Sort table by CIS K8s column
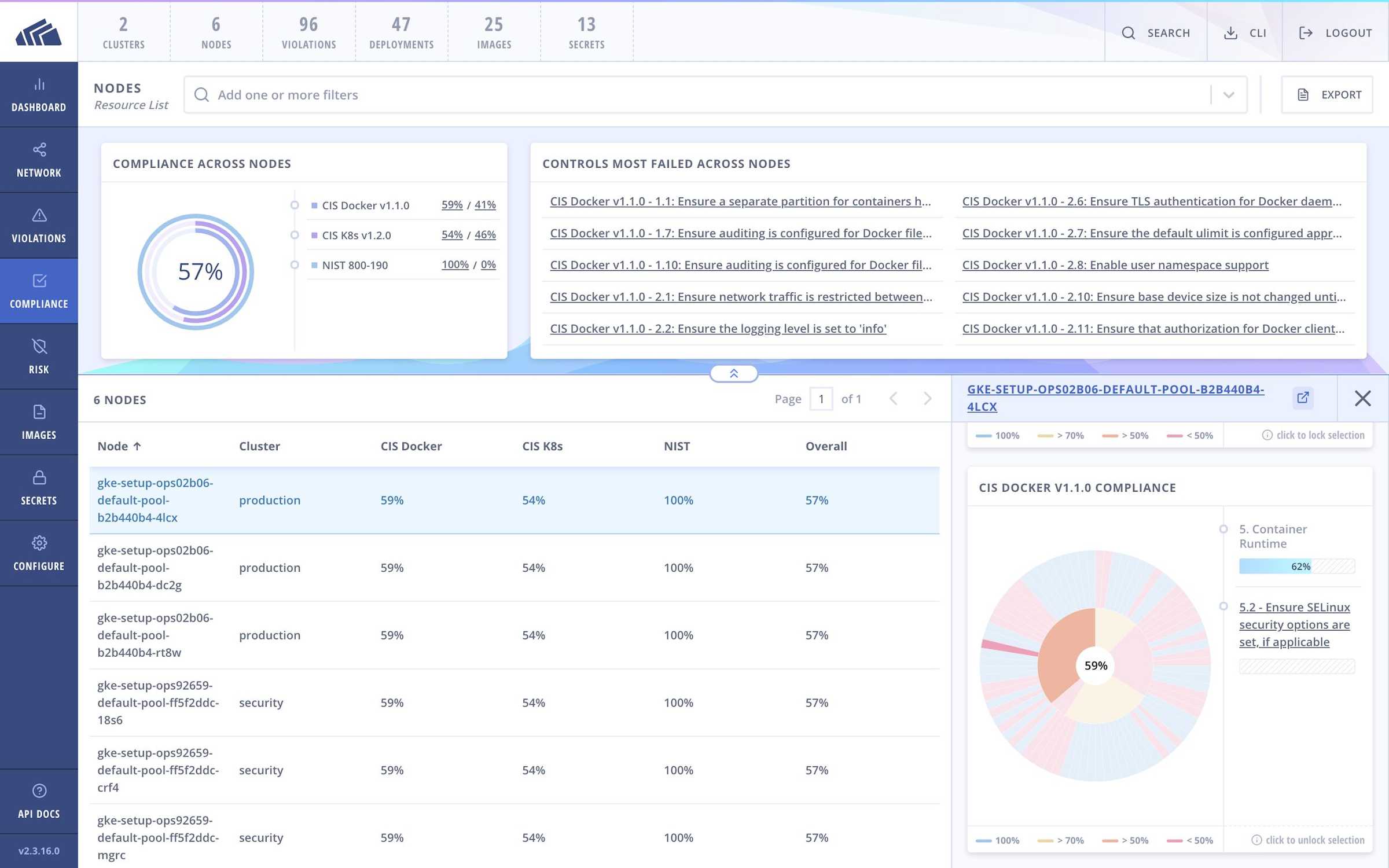Viewport: 1389px width, 868px height. 542,446
